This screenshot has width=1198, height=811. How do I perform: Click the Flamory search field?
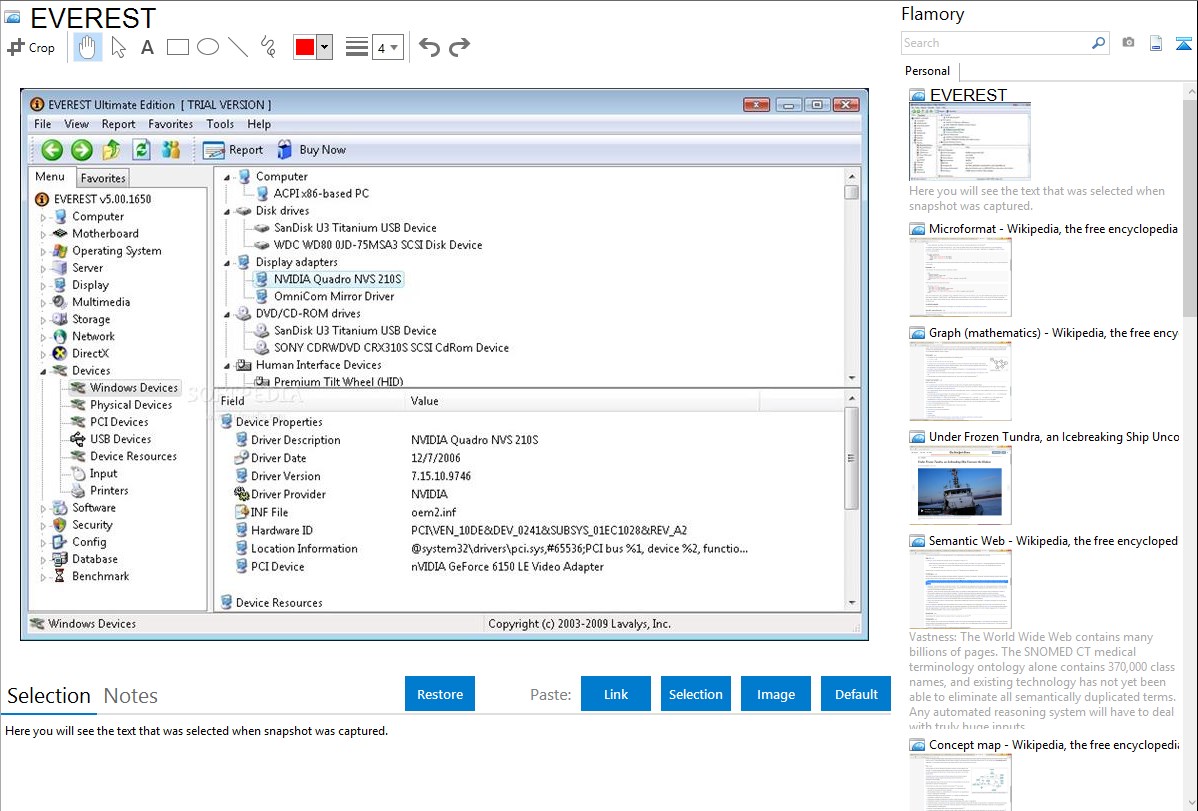click(995, 43)
